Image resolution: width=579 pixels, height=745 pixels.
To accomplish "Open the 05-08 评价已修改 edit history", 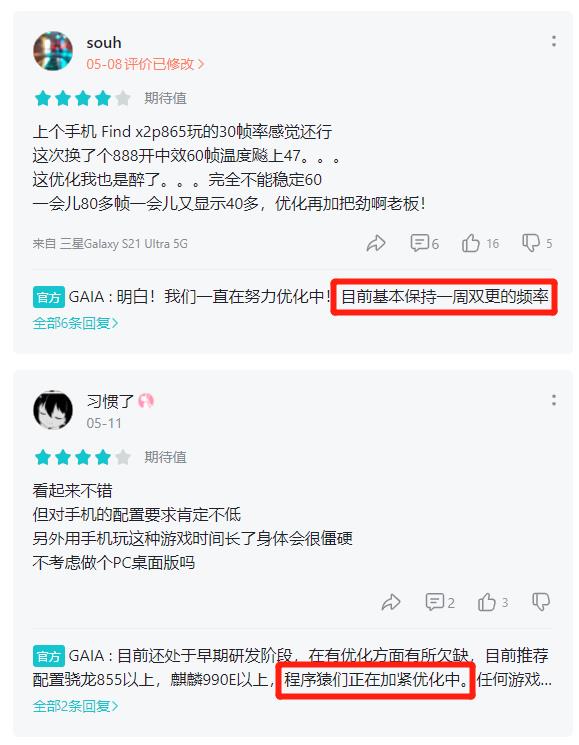I will coord(145,64).
